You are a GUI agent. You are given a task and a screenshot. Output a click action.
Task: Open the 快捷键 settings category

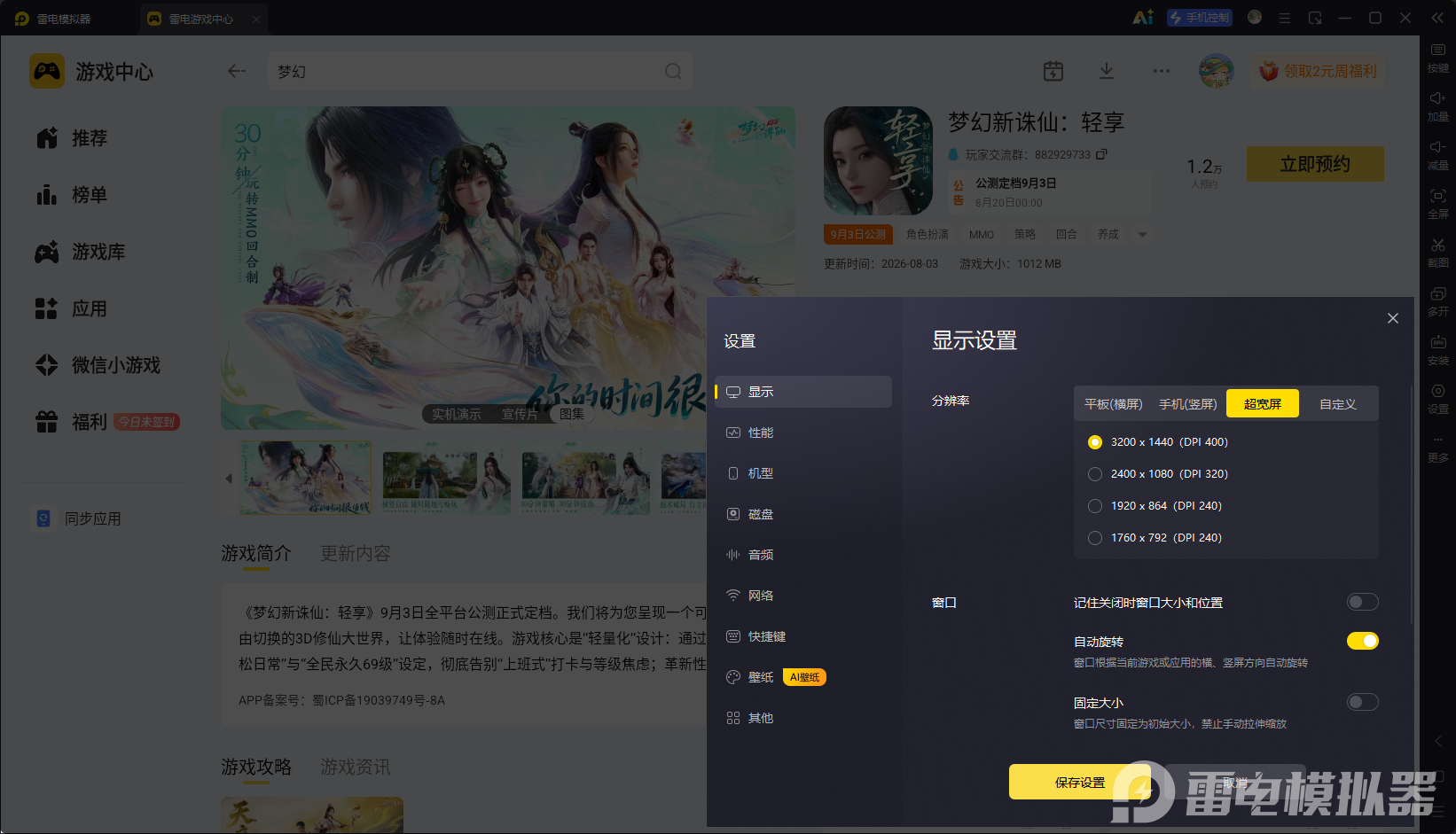pos(803,636)
